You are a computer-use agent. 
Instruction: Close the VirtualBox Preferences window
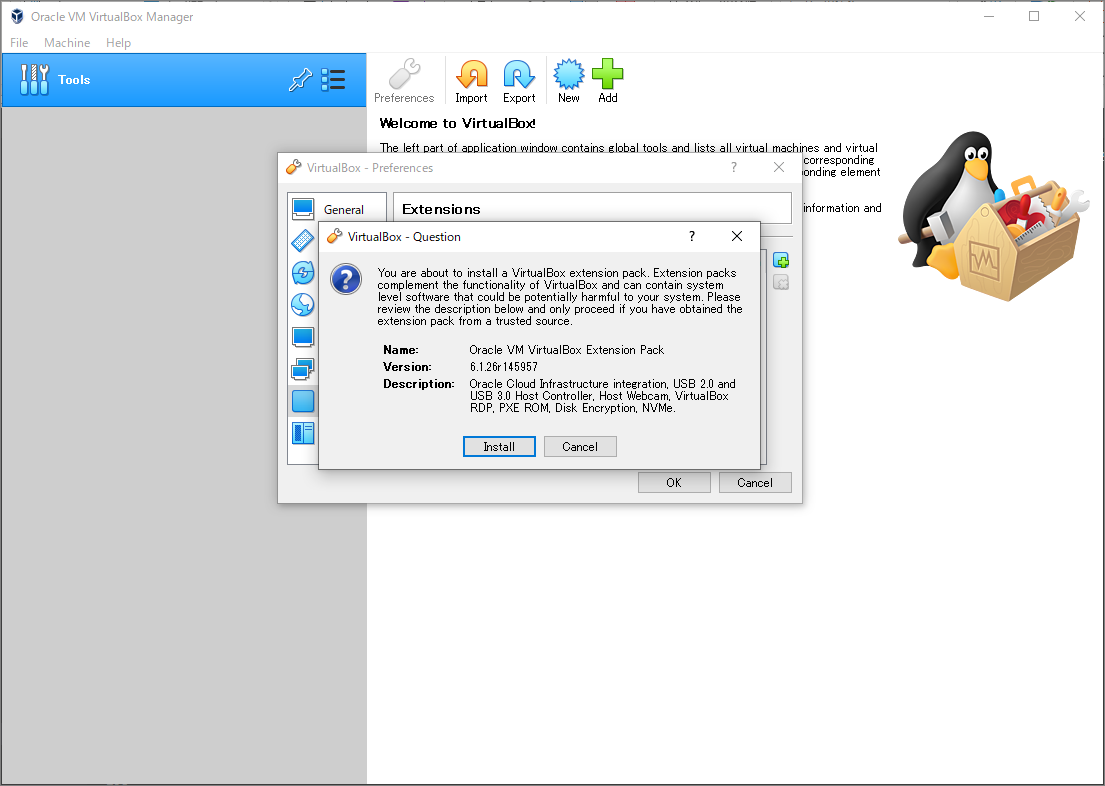pos(779,167)
